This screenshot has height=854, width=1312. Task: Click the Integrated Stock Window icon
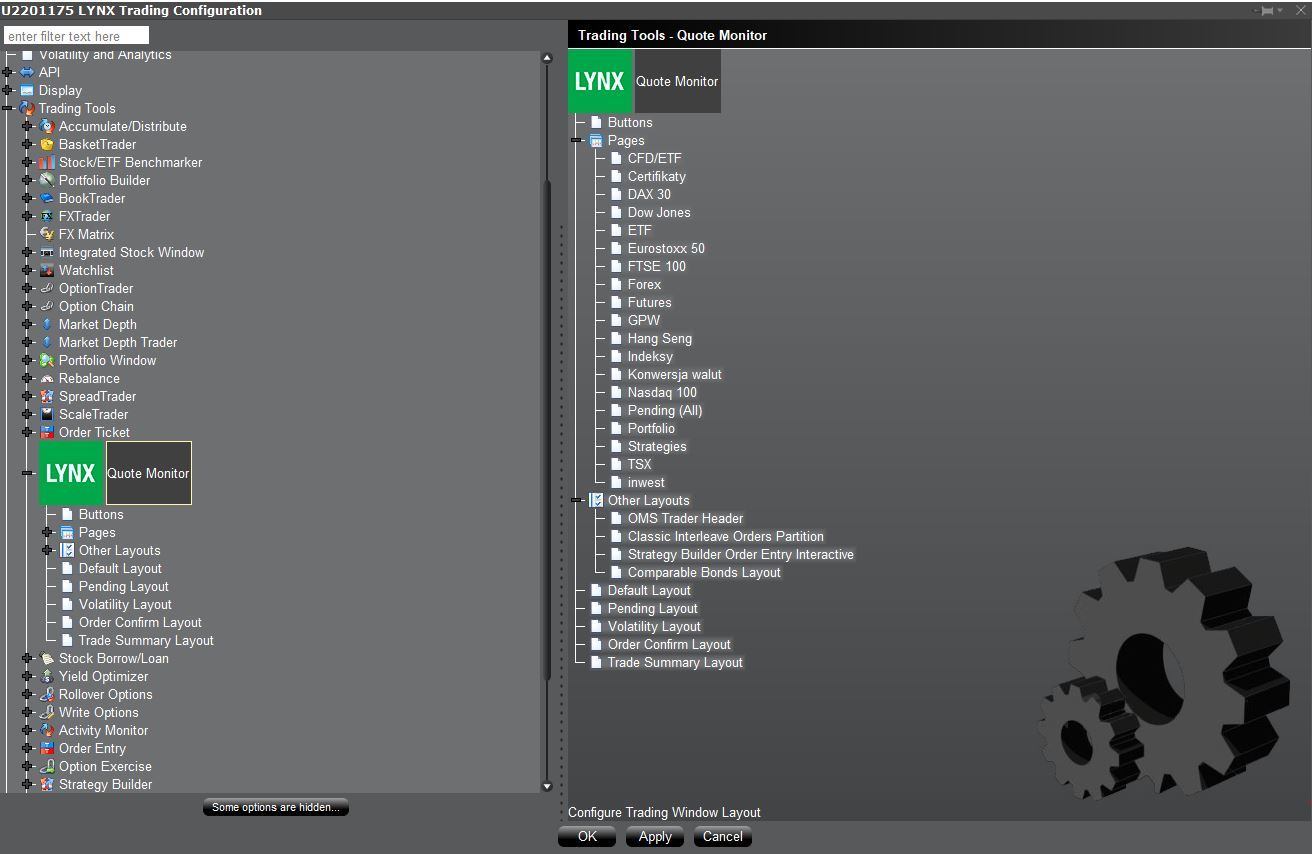click(46, 252)
